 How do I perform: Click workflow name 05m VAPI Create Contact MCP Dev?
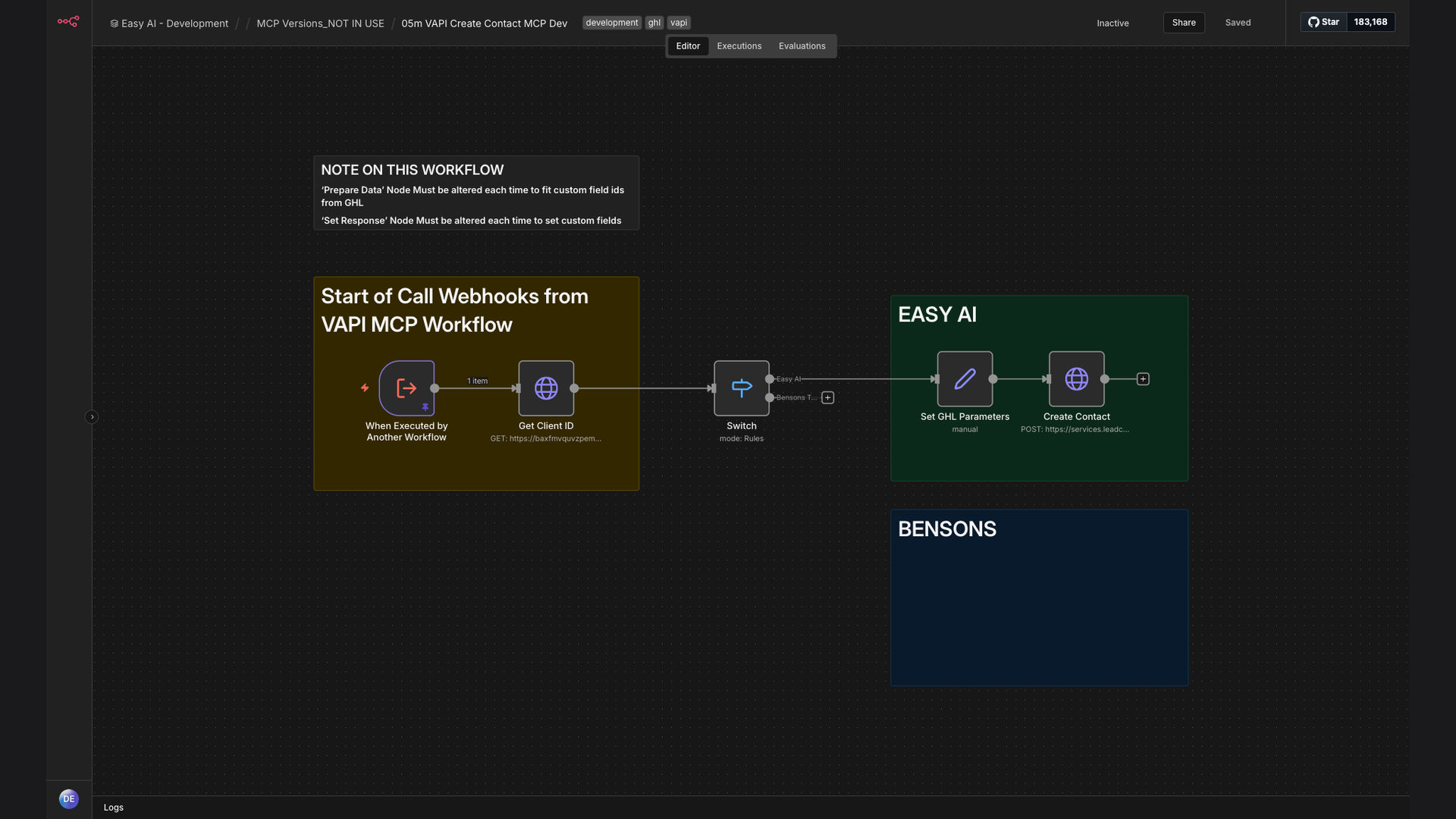[485, 24]
